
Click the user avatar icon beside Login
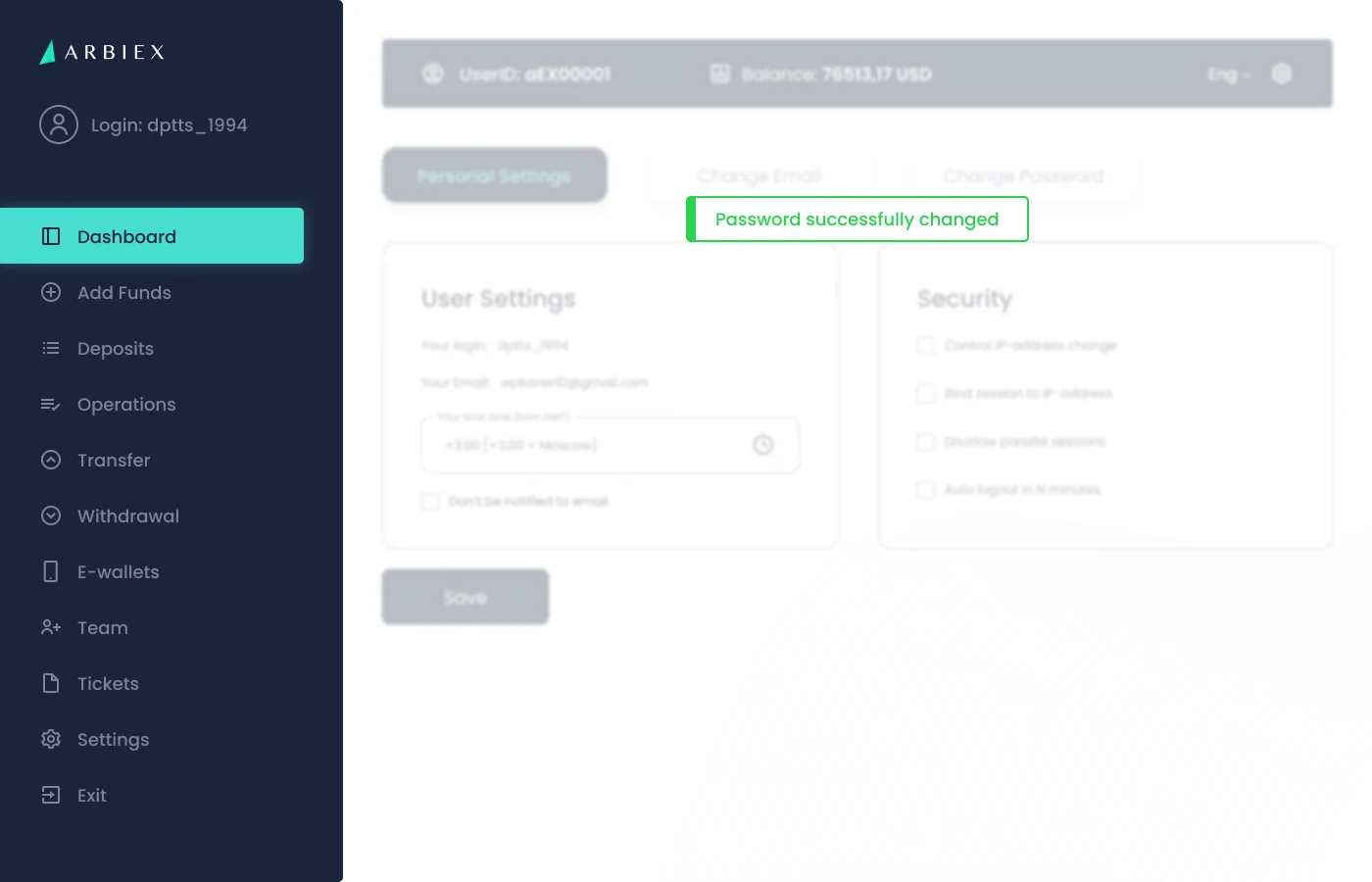click(59, 124)
